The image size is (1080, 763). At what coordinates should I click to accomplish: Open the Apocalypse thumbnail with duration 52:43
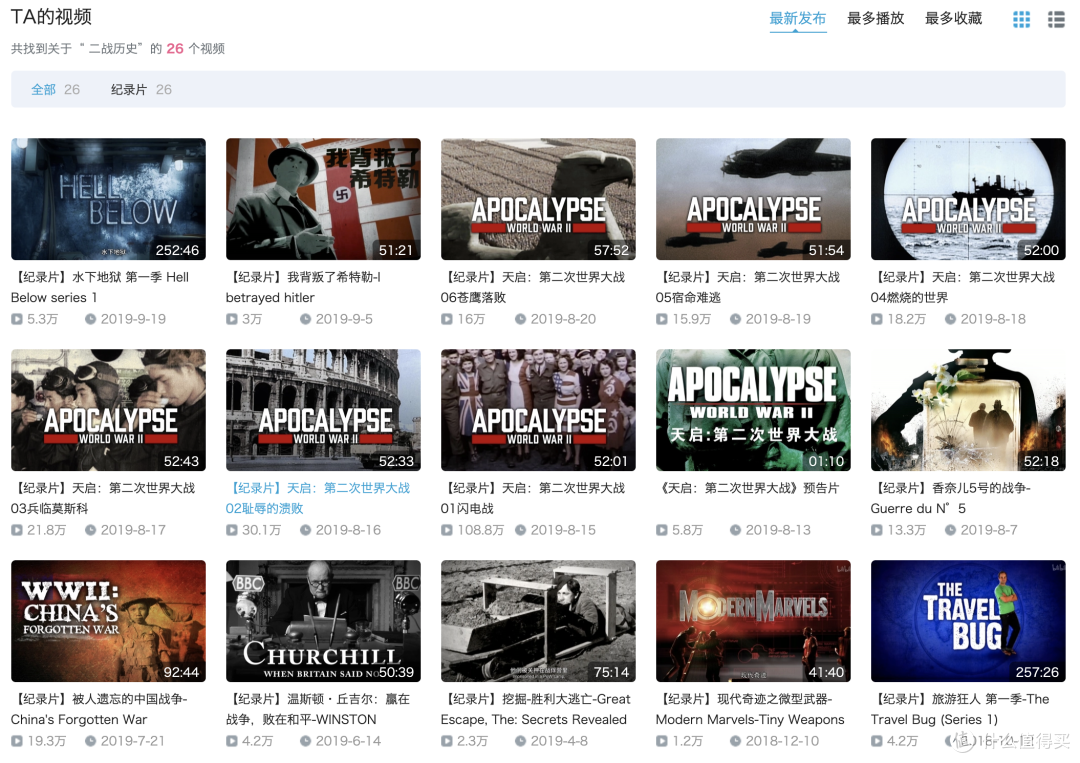(x=108, y=410)
